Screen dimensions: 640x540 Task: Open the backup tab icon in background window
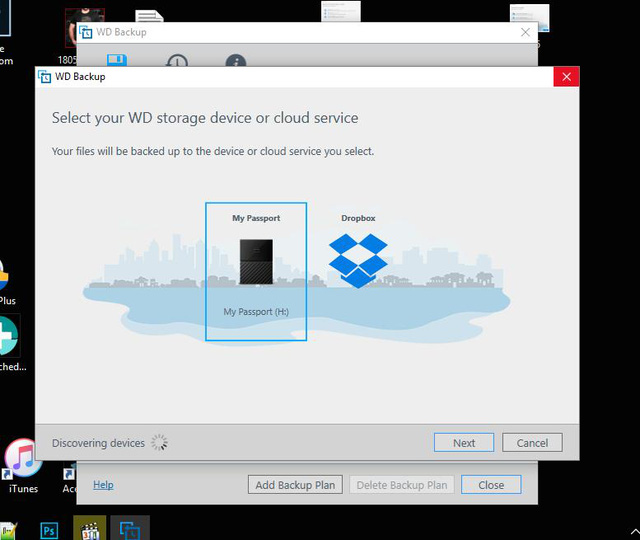[117, 60]
